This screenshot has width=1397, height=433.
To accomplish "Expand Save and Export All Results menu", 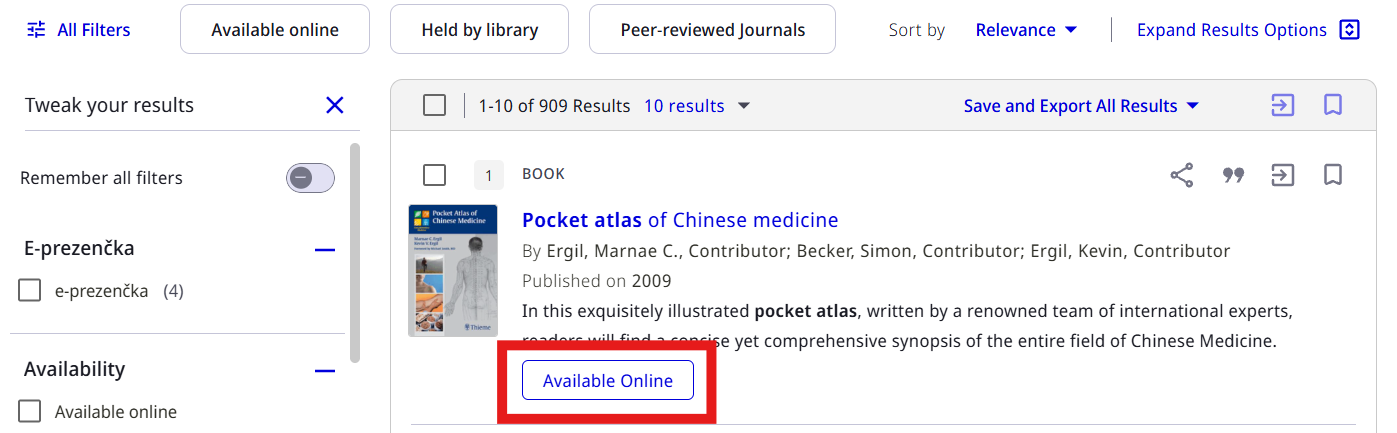I will pyautogui.click(x=1081, y=105).
